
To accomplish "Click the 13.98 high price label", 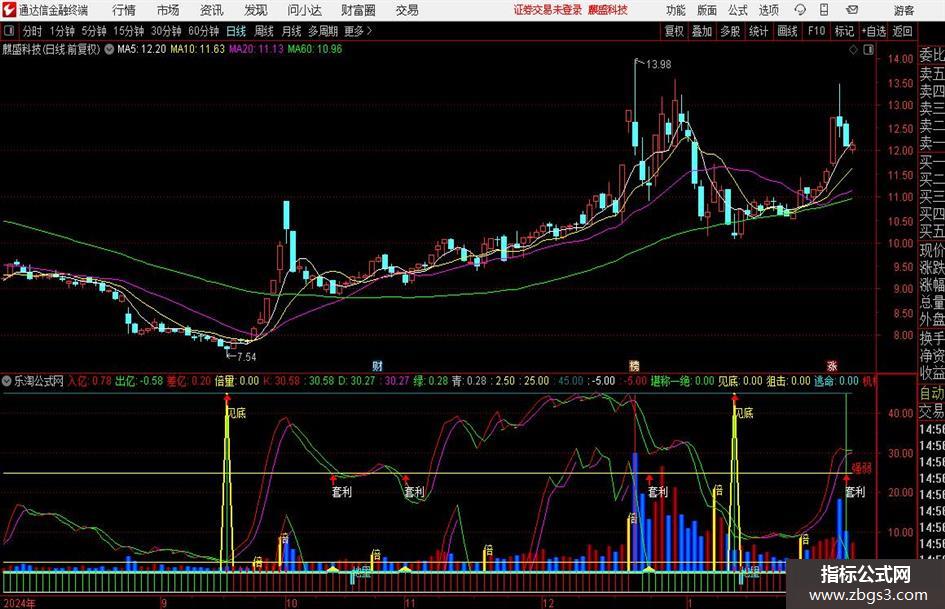I will [x=658, y=64].
